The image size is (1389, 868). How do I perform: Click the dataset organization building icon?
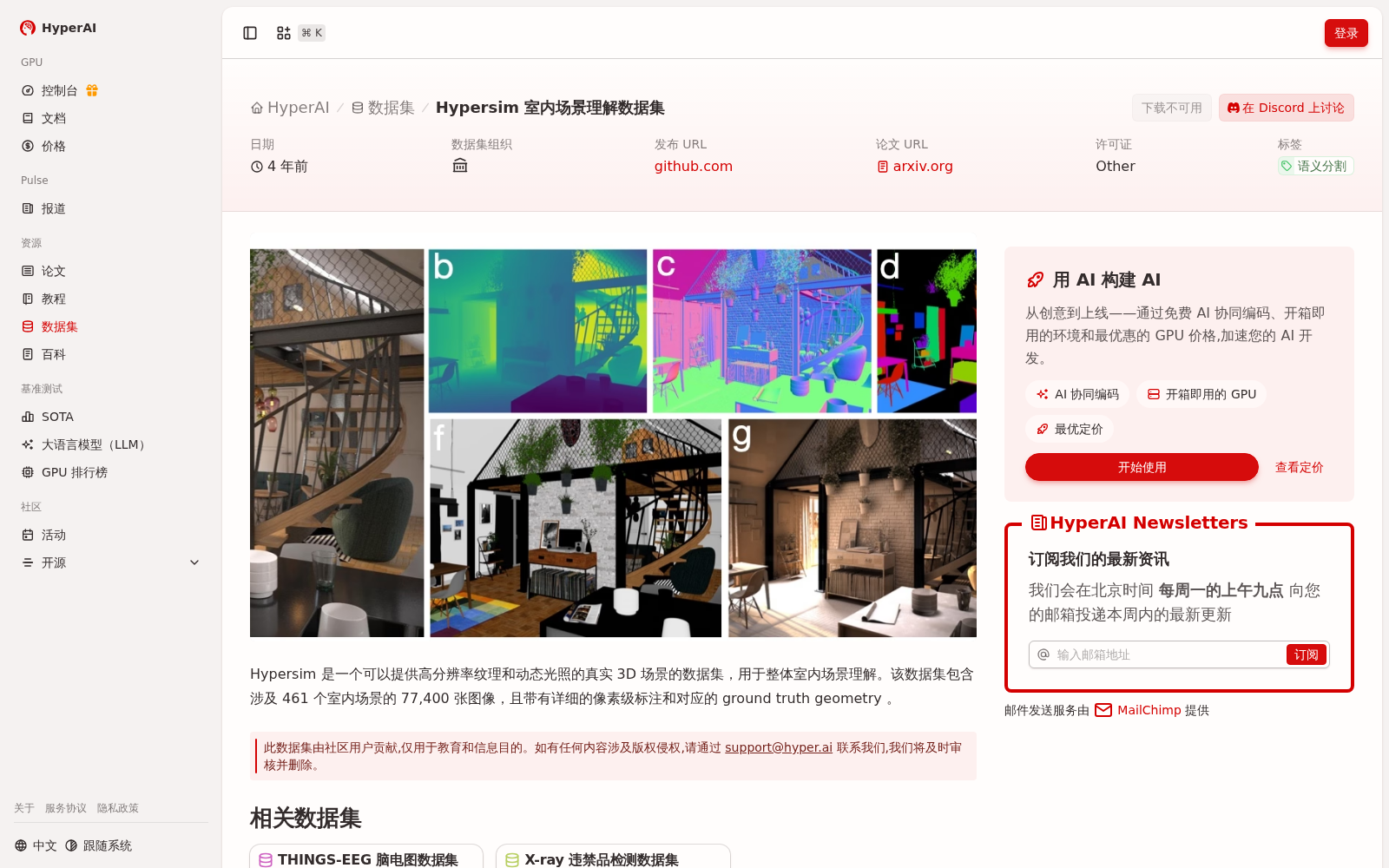(460, 165)
